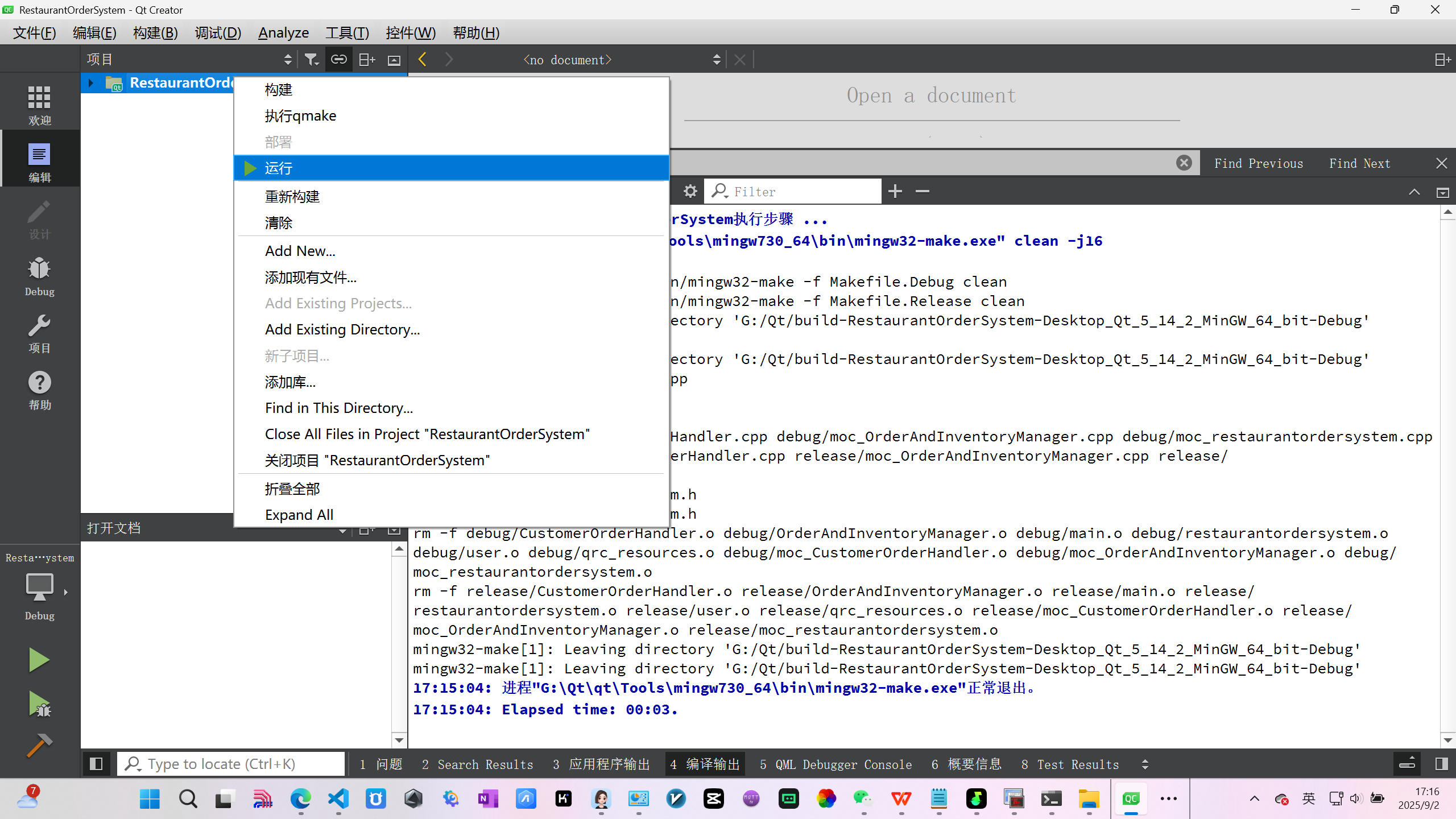The width and height of the screenshot is (1456, 819).
Task: Open the Welcome (欢迎) mode
Action: (39, 105)
